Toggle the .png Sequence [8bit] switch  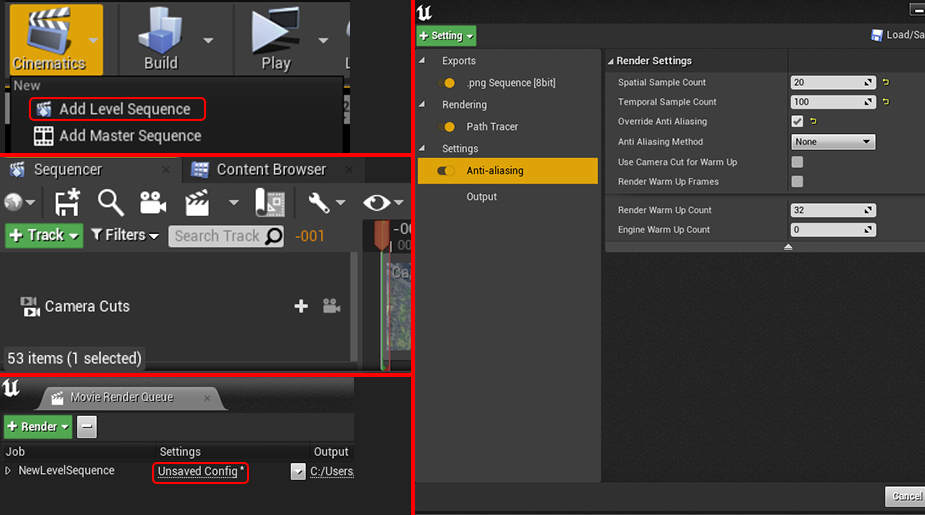(447, 83)
